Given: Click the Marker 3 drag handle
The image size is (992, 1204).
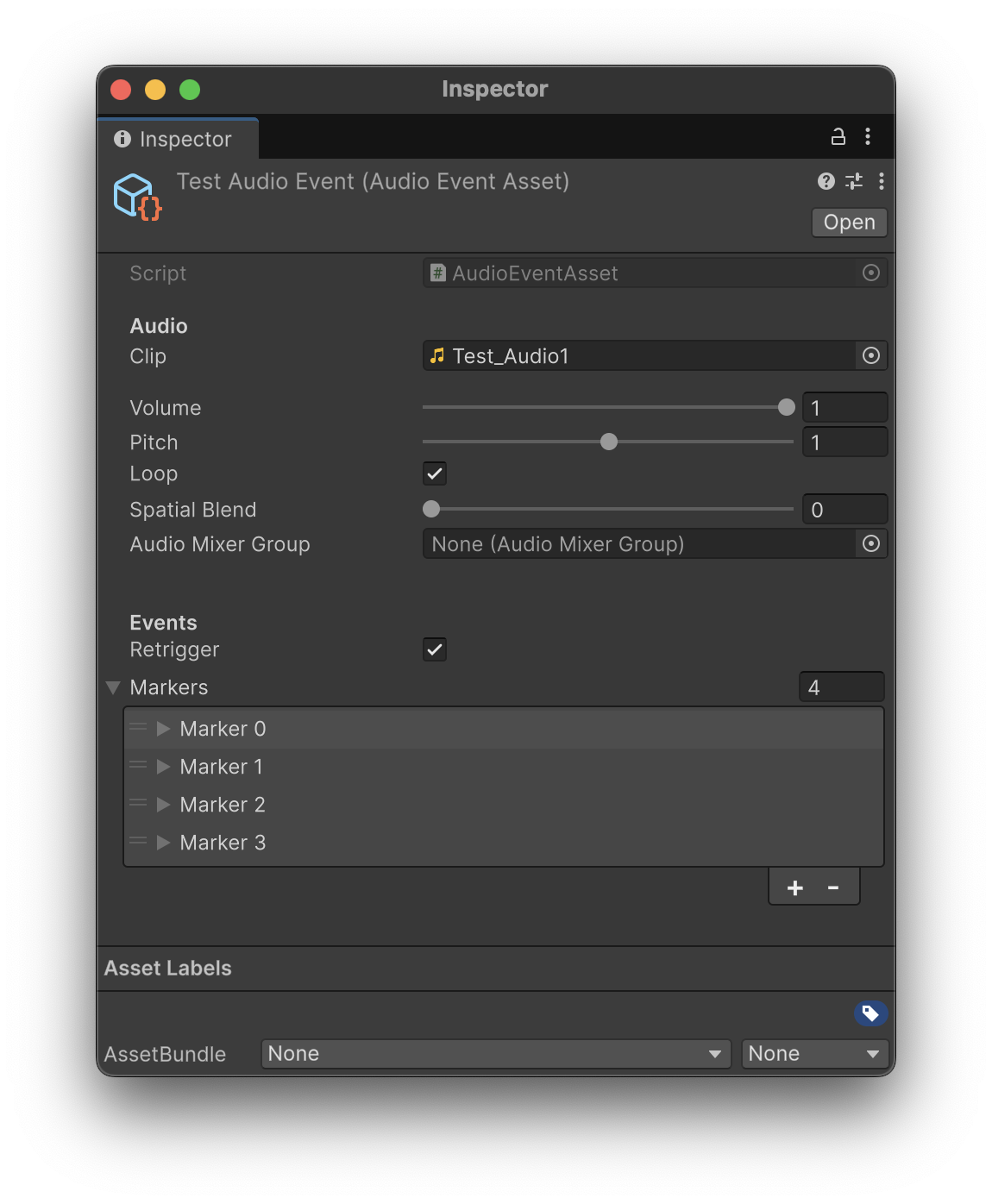Looking at the screenshot, I should (x=138, y=842).
